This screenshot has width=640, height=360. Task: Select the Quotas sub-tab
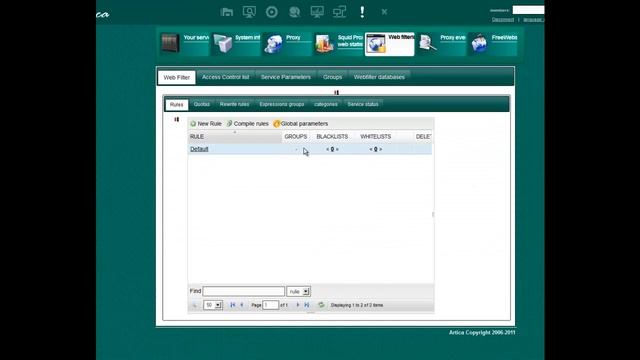(x=202, y=104)
